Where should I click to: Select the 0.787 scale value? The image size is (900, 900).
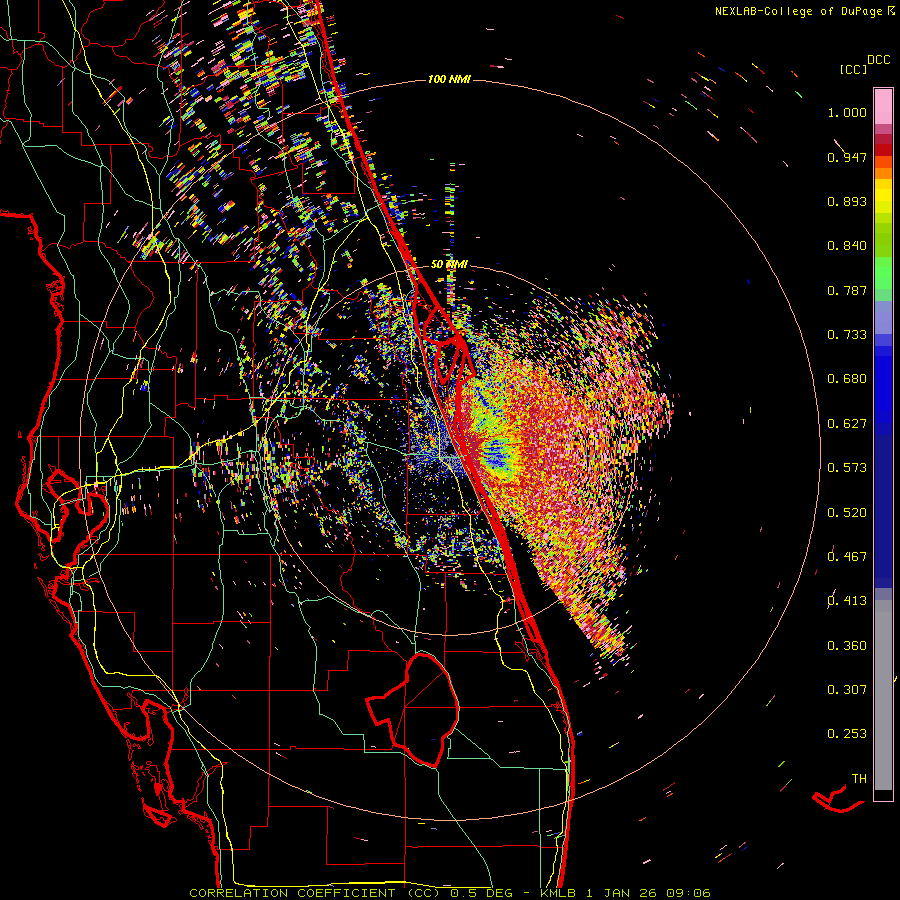[x=847, y=290]
